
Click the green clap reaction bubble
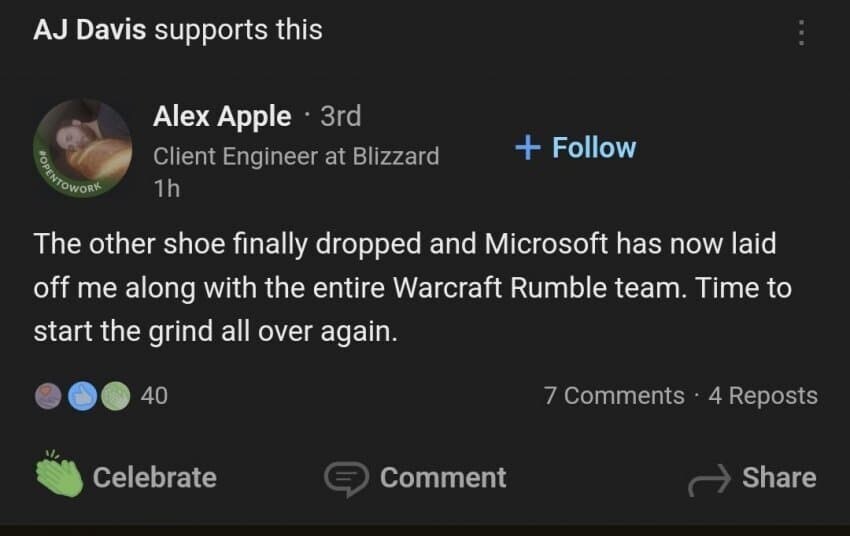[x=115, y=396]
